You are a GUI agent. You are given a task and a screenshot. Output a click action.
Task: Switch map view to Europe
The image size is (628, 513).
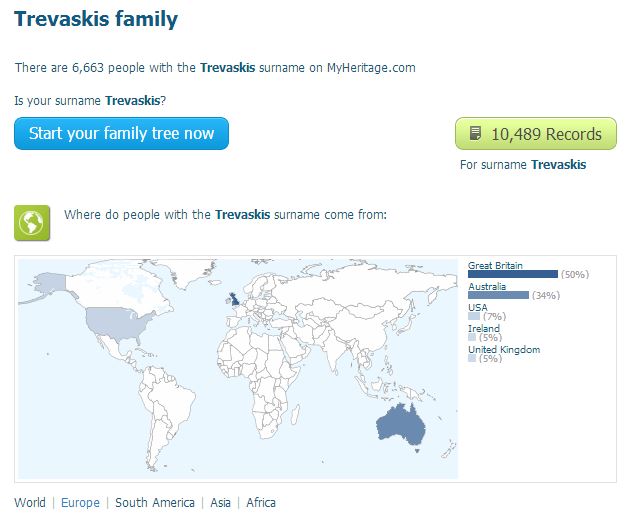click(x=80, y=503)
